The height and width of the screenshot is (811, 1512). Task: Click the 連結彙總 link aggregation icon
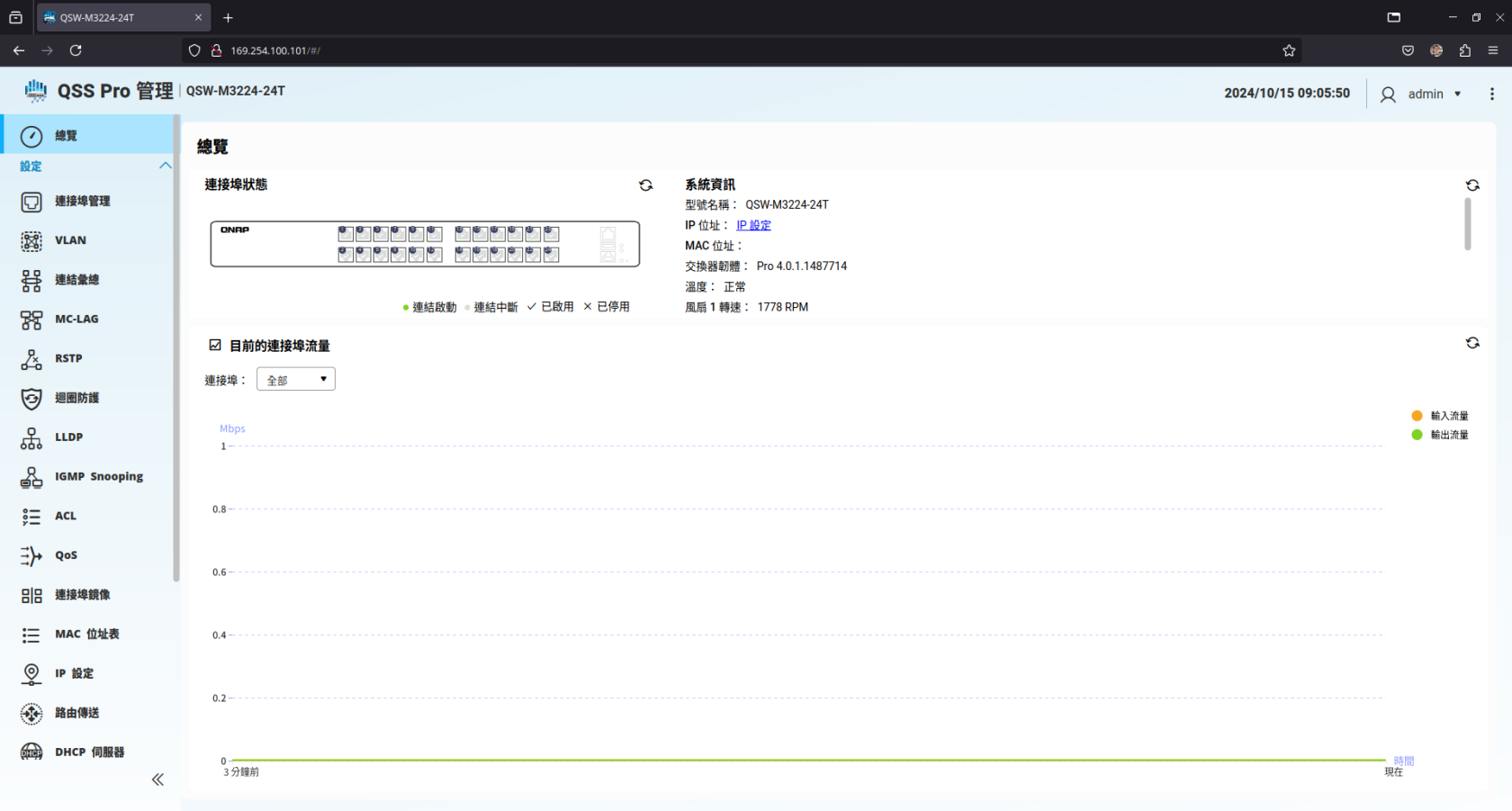(31, 281)
